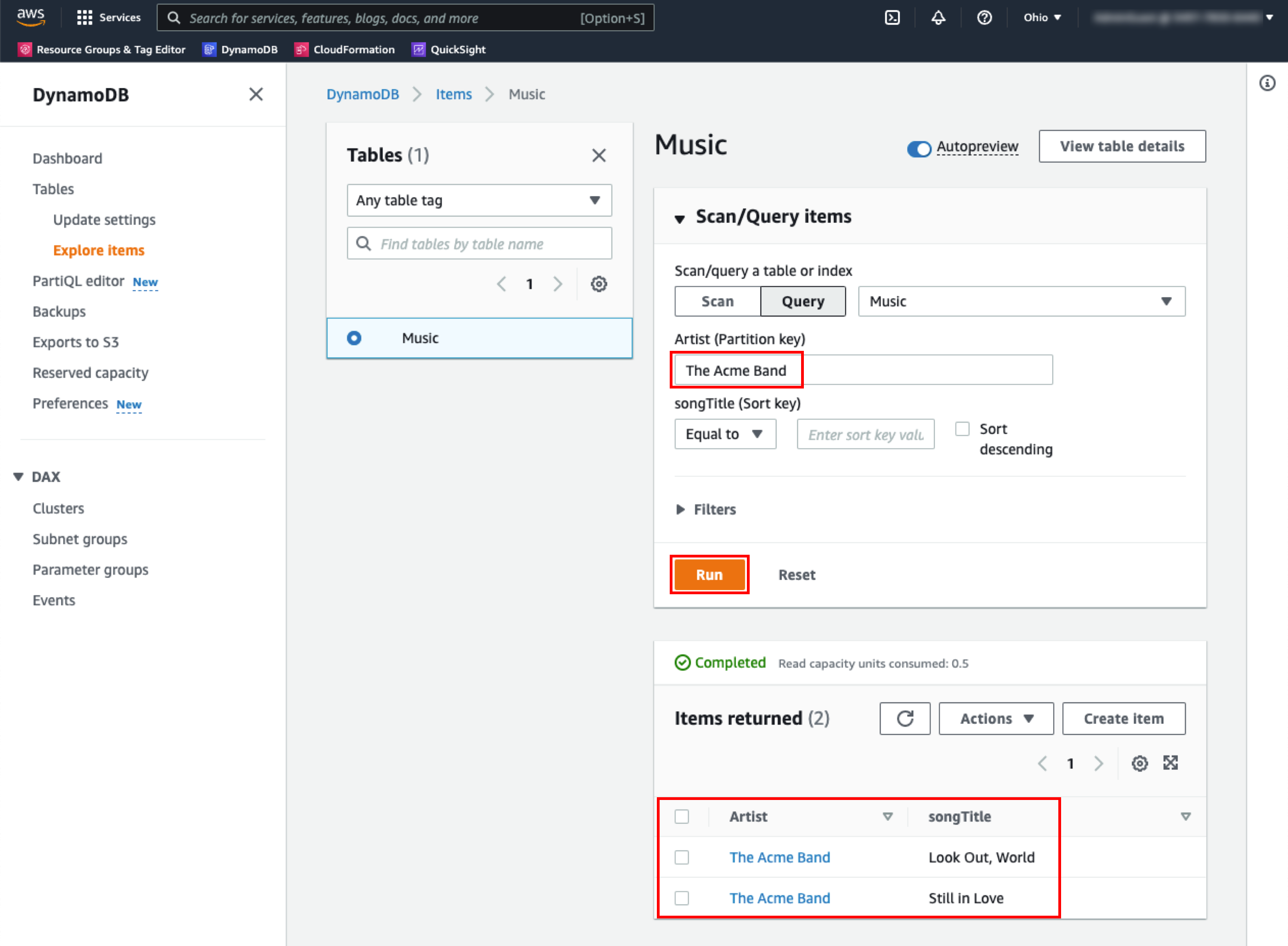The height and width of the screenshot is (946, 1288).
Task: Open items returned preferences gear
Action: 1140,763
